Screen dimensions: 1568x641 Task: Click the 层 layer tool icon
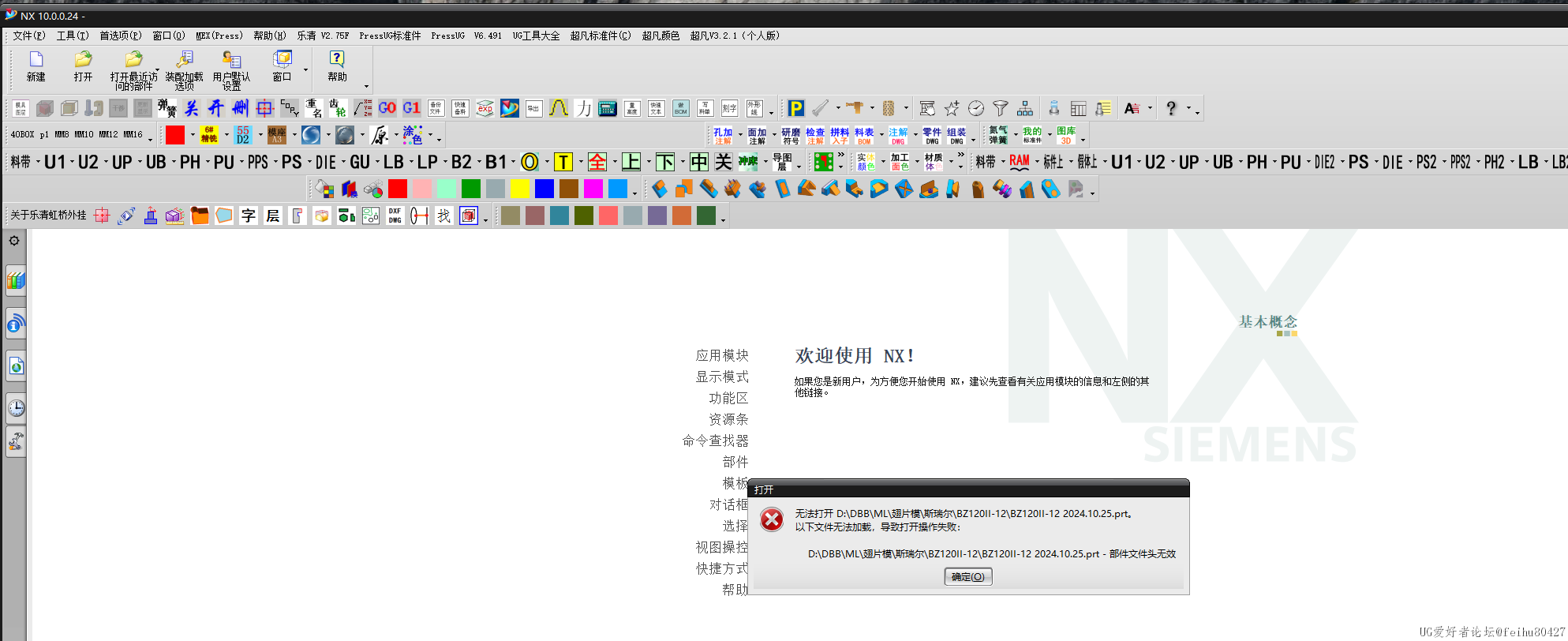pyautogui.click(x=273, y=216)
